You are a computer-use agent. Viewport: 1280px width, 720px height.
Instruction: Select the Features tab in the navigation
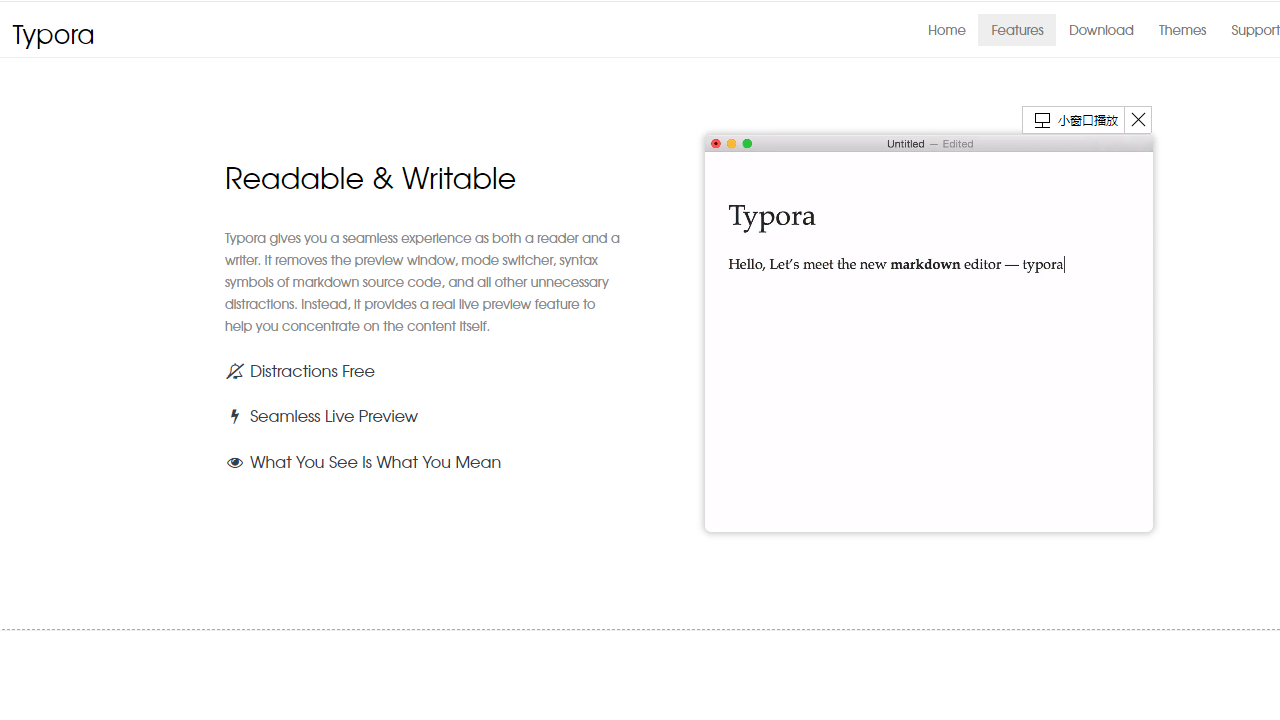tap(1017, 30)
